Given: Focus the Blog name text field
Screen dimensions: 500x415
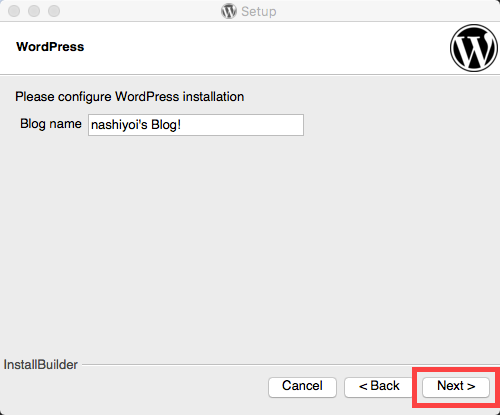Looking at the screenshot, I should pos(196,125).
